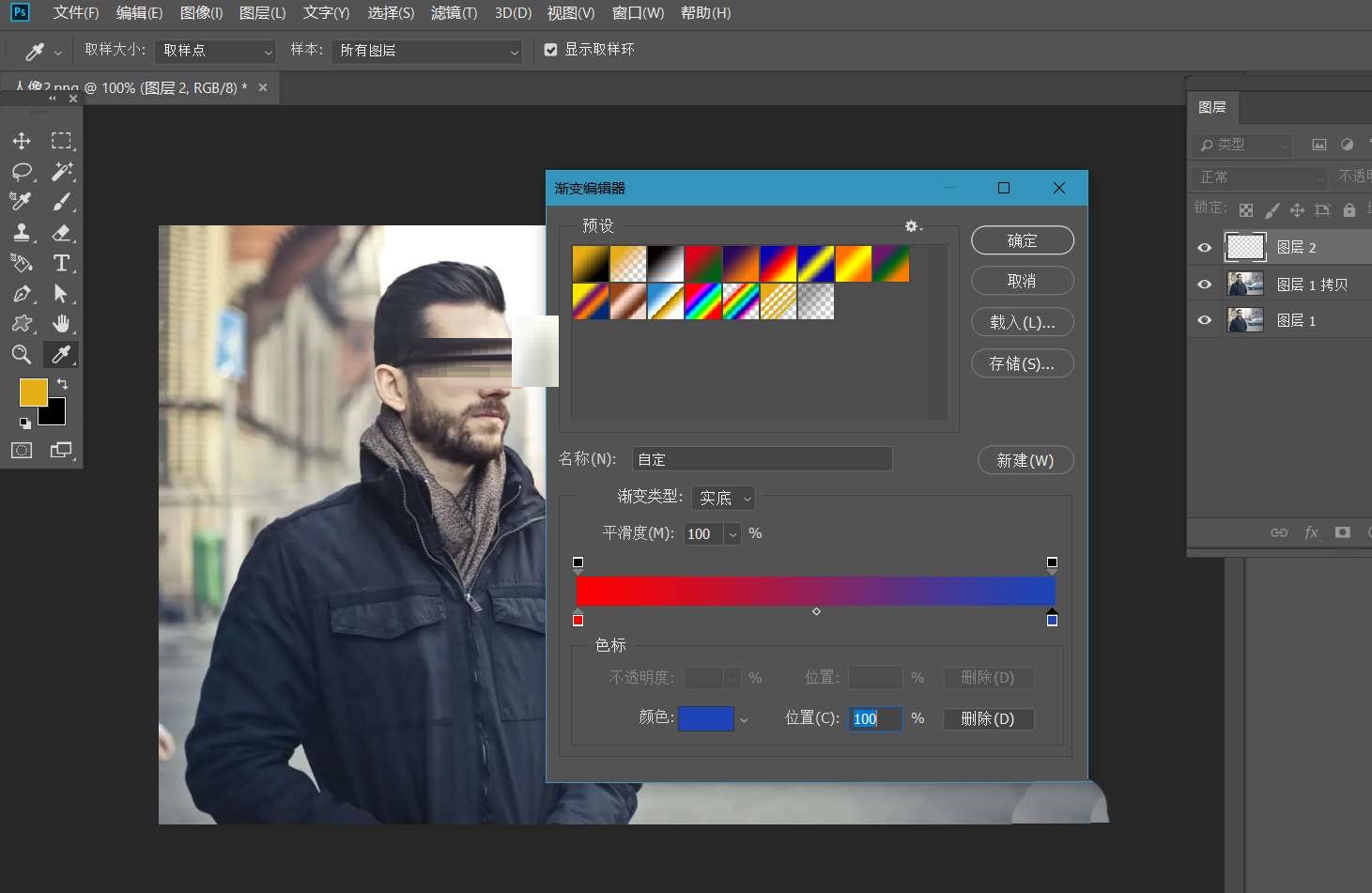Select the Zoom tool

[22, 354]
